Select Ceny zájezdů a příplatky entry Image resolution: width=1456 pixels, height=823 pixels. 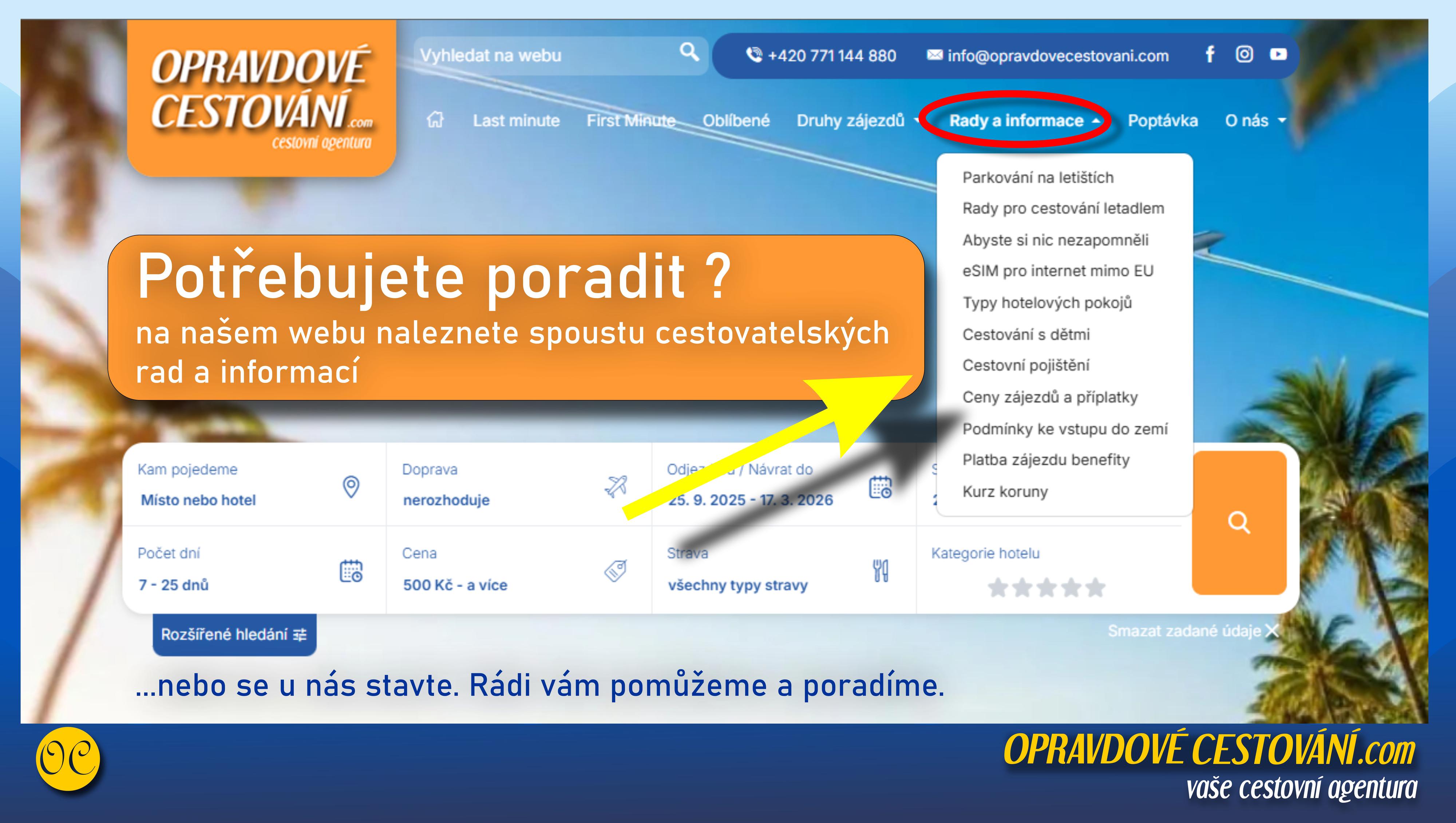pos(1050,397)
